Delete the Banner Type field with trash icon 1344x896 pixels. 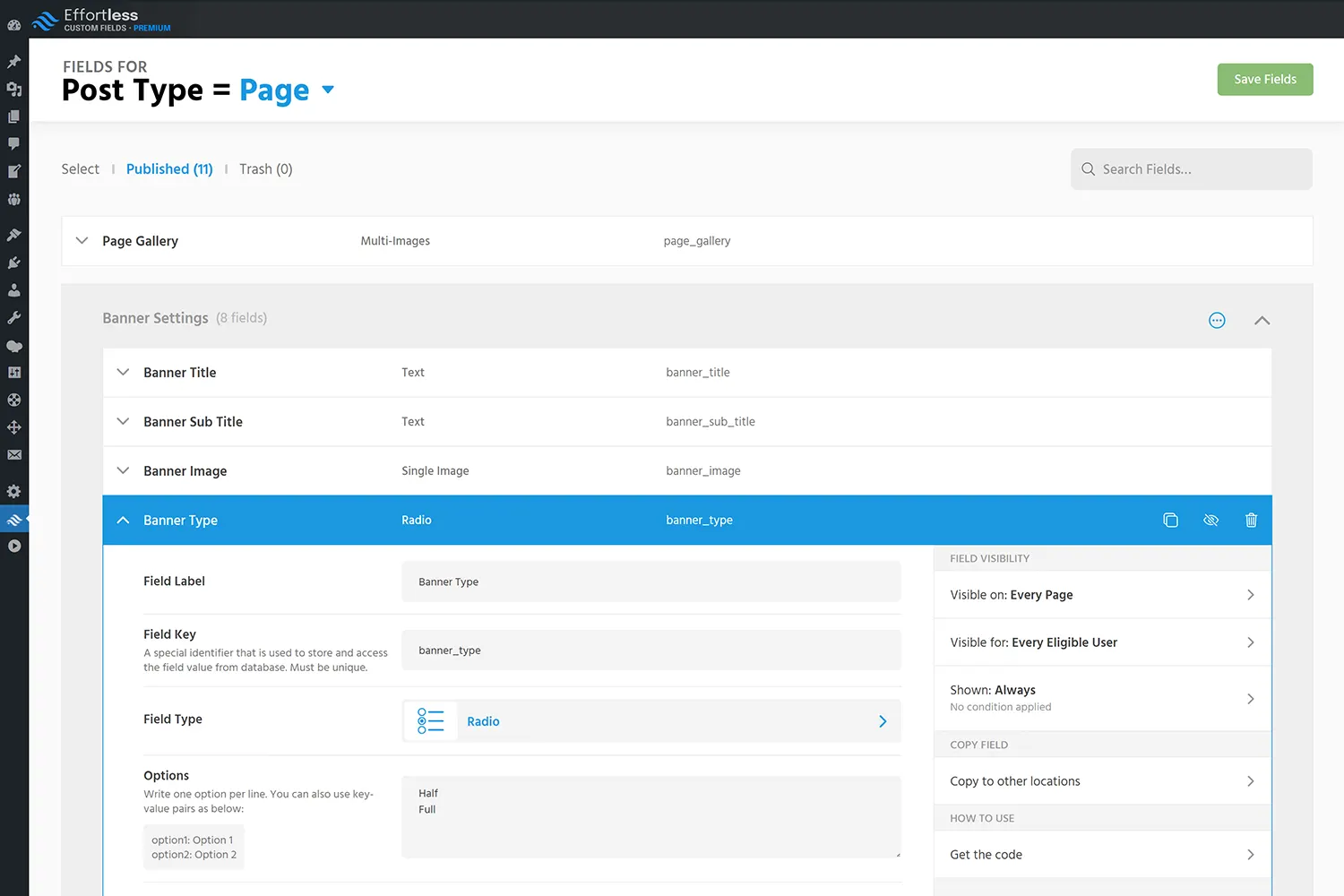click(x=1251, y=521)
